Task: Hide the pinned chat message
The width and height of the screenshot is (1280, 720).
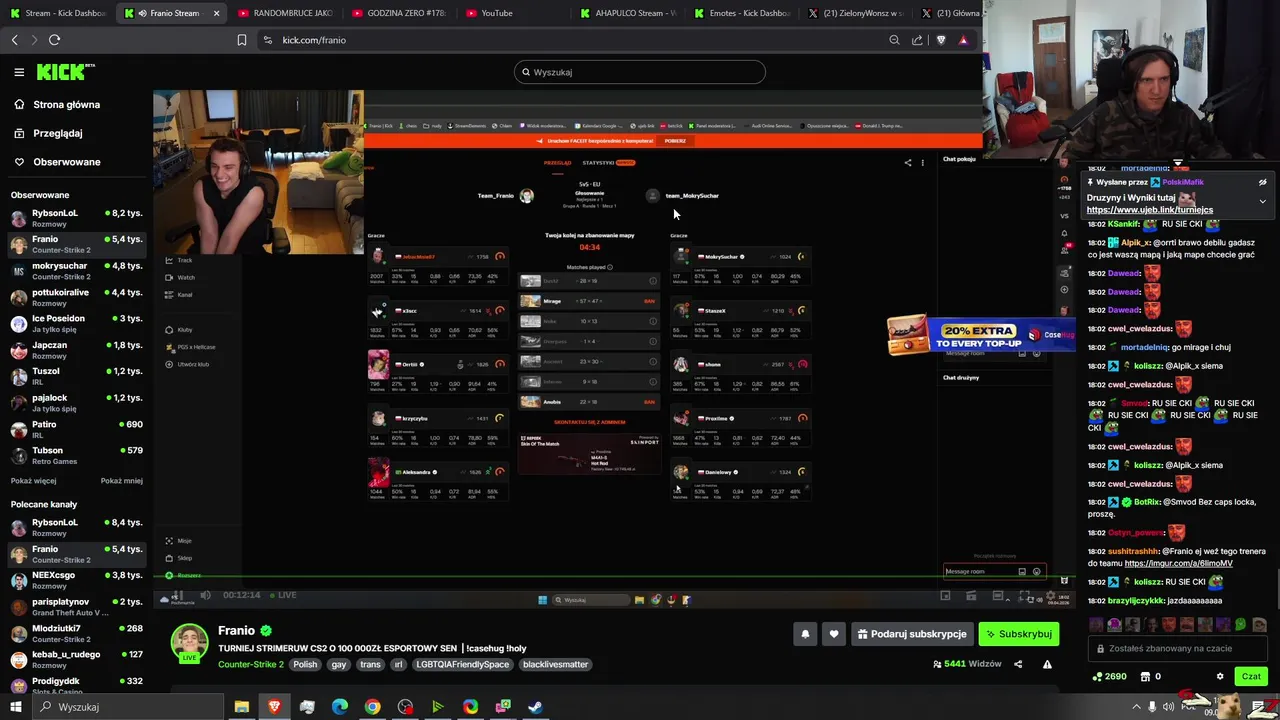Action: [x=1262, y=182]
